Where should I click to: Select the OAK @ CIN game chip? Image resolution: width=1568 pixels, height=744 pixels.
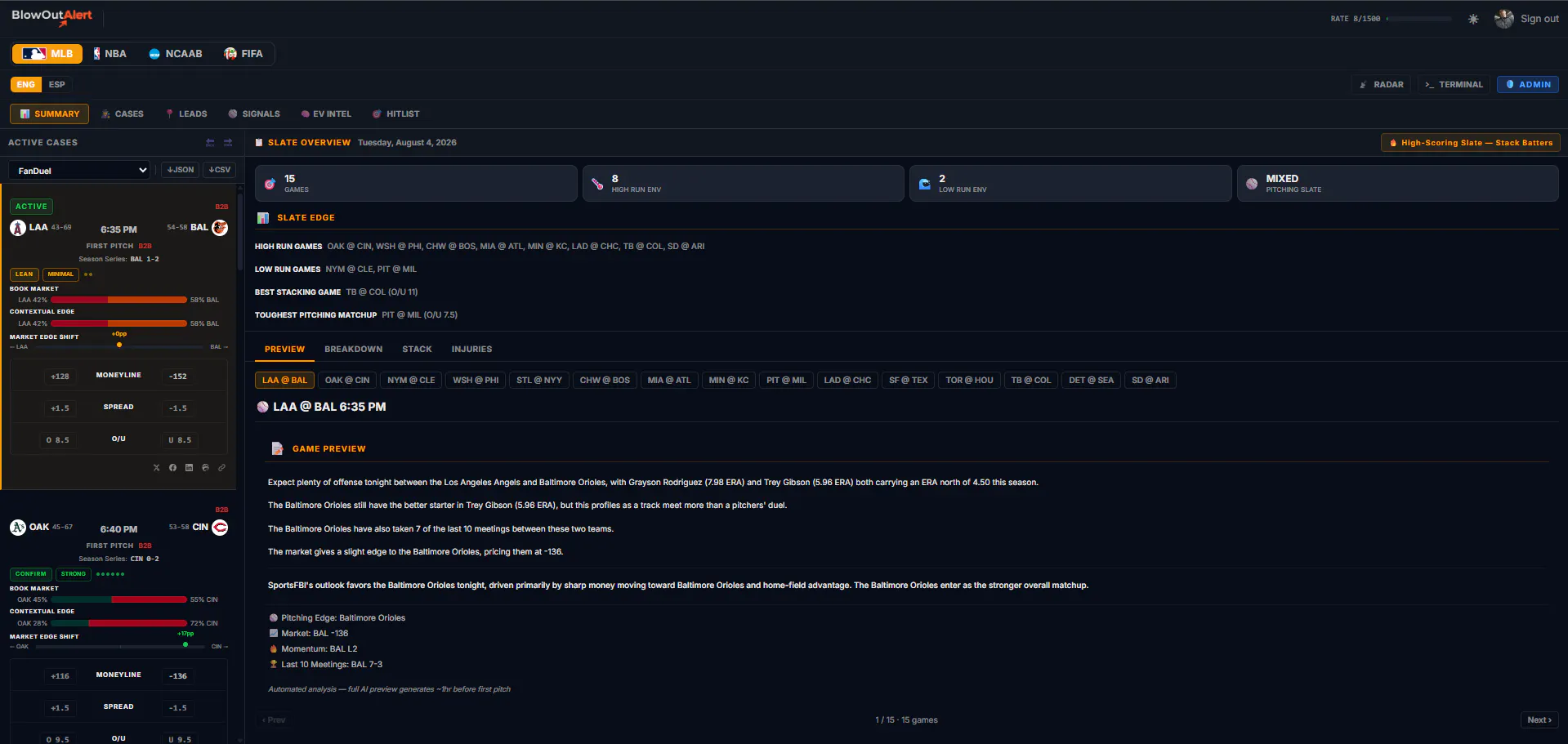click(x=347, y=381)
